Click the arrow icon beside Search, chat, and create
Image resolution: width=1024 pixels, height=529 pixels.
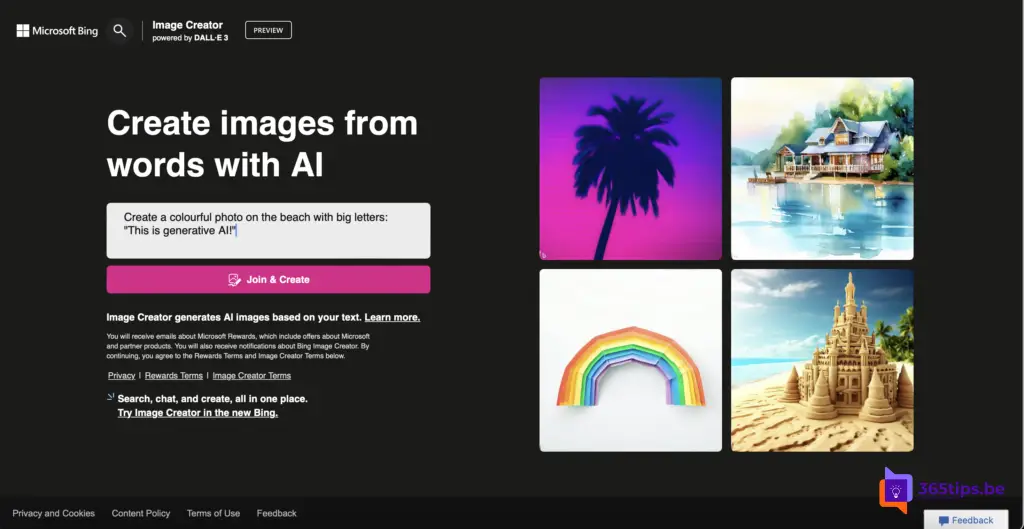110,397
